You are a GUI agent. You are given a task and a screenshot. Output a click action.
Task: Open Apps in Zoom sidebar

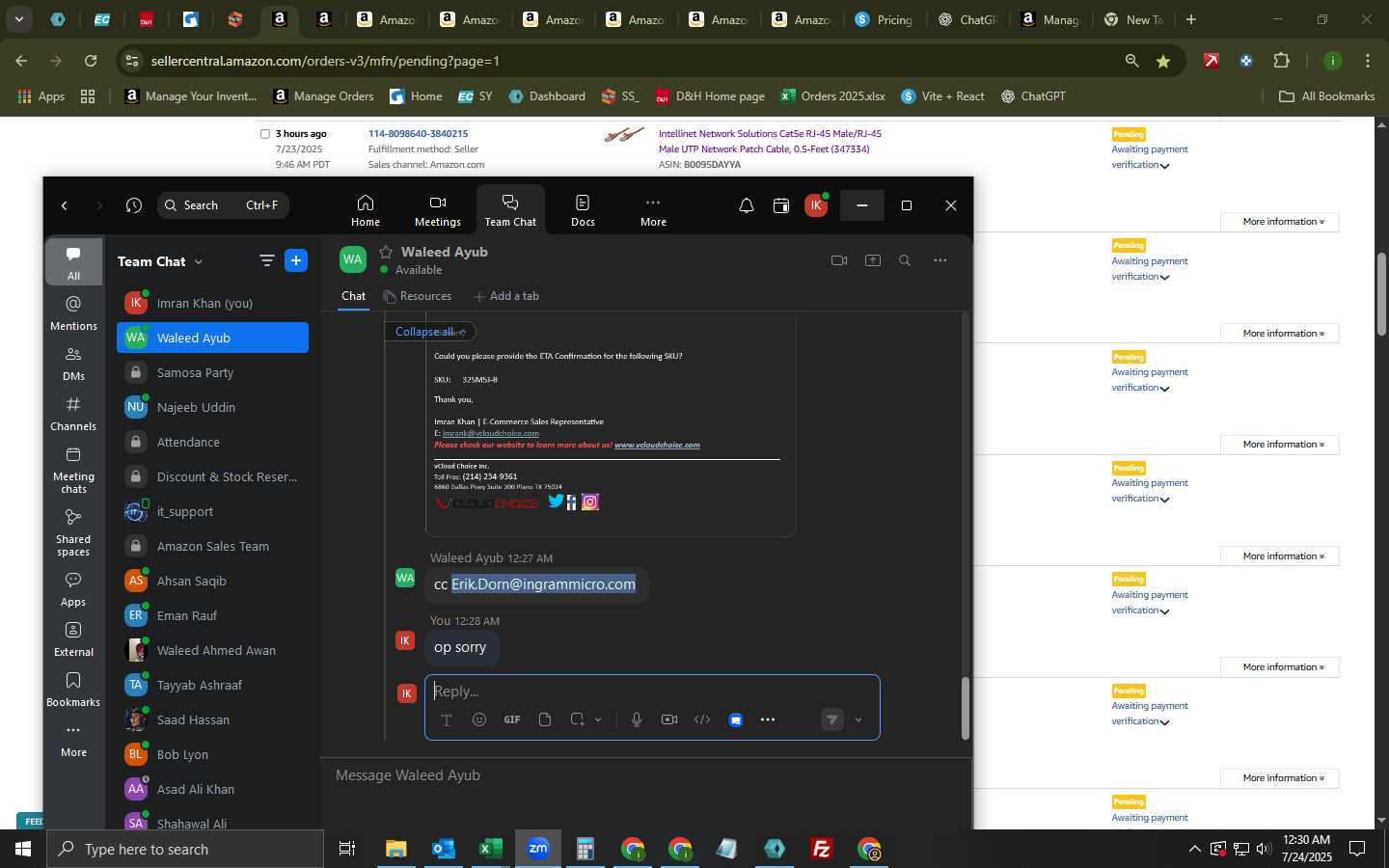click(x=74, y=588)
